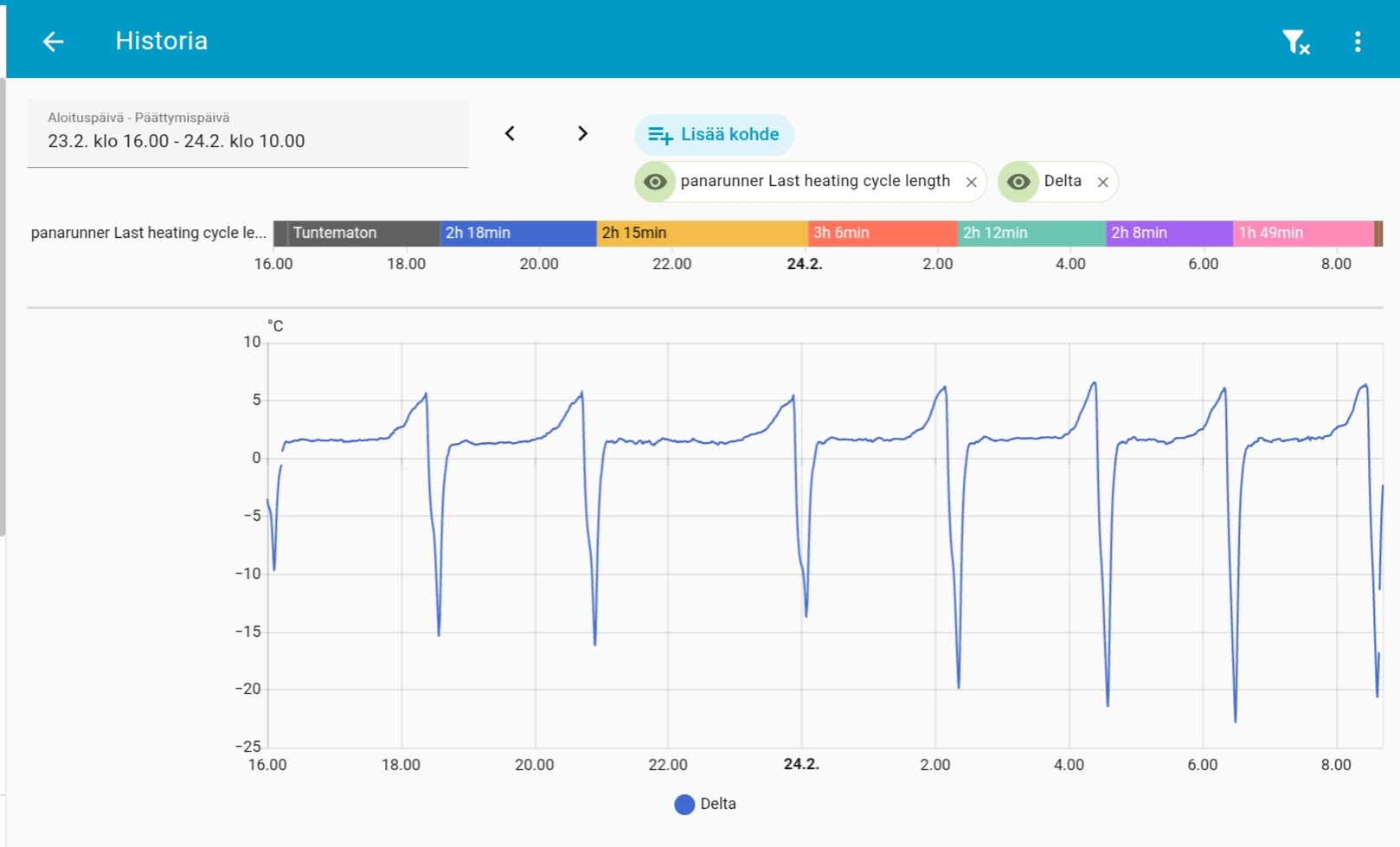
Task: Open the start-end date range picker
Action: tap(247, 133)
